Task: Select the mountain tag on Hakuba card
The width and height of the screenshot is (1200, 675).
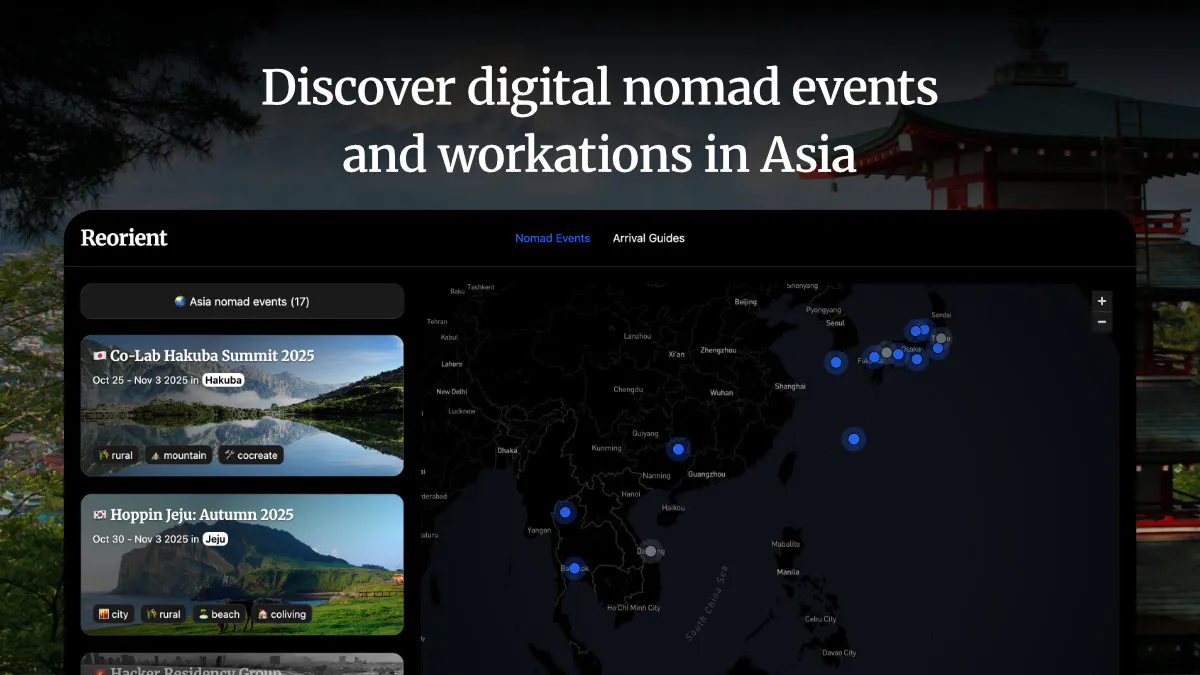Action: pos(179,455)
